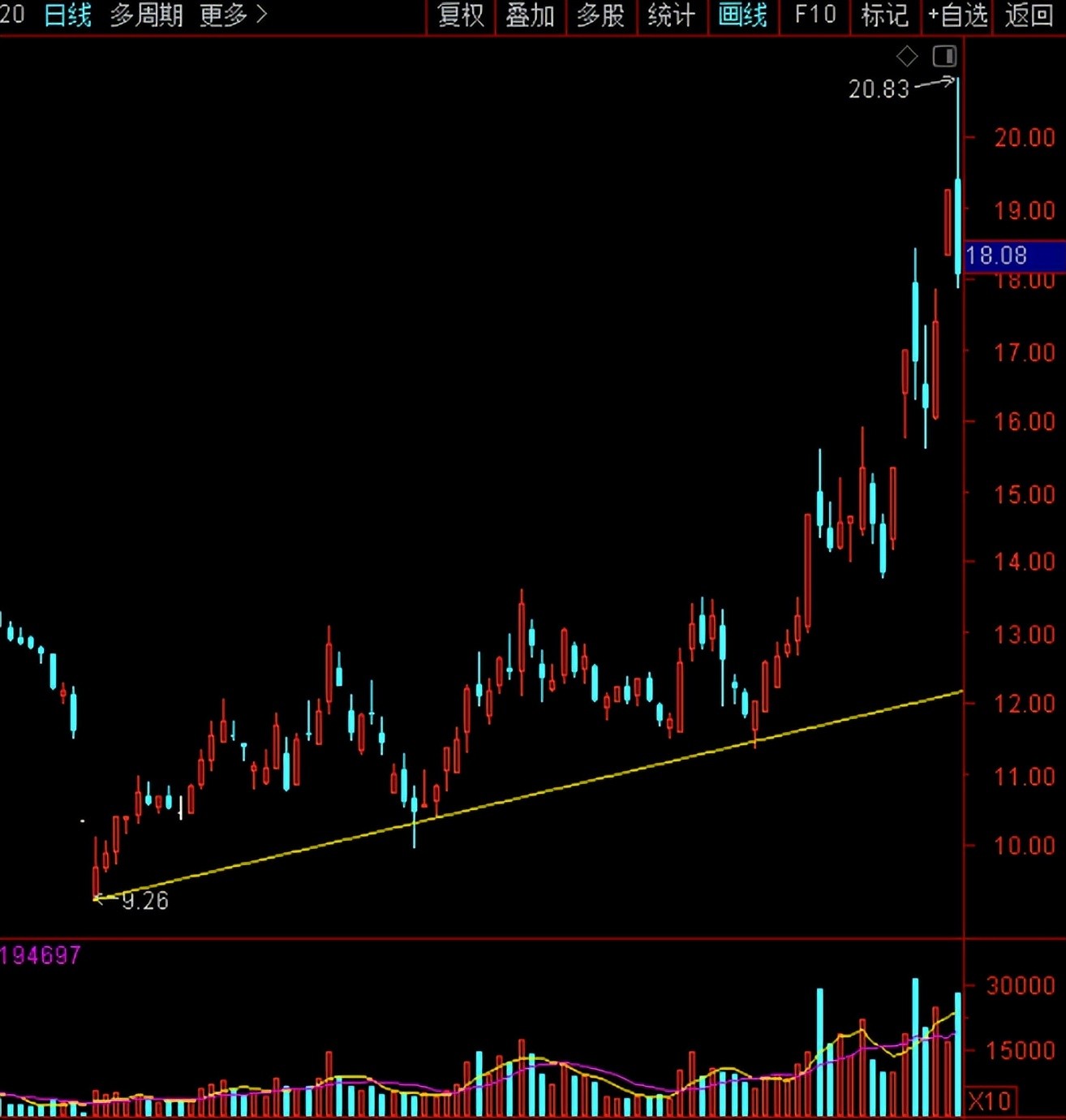Click the diamond icon above the chart
1066x1120 pixels.
pos(907,56)
